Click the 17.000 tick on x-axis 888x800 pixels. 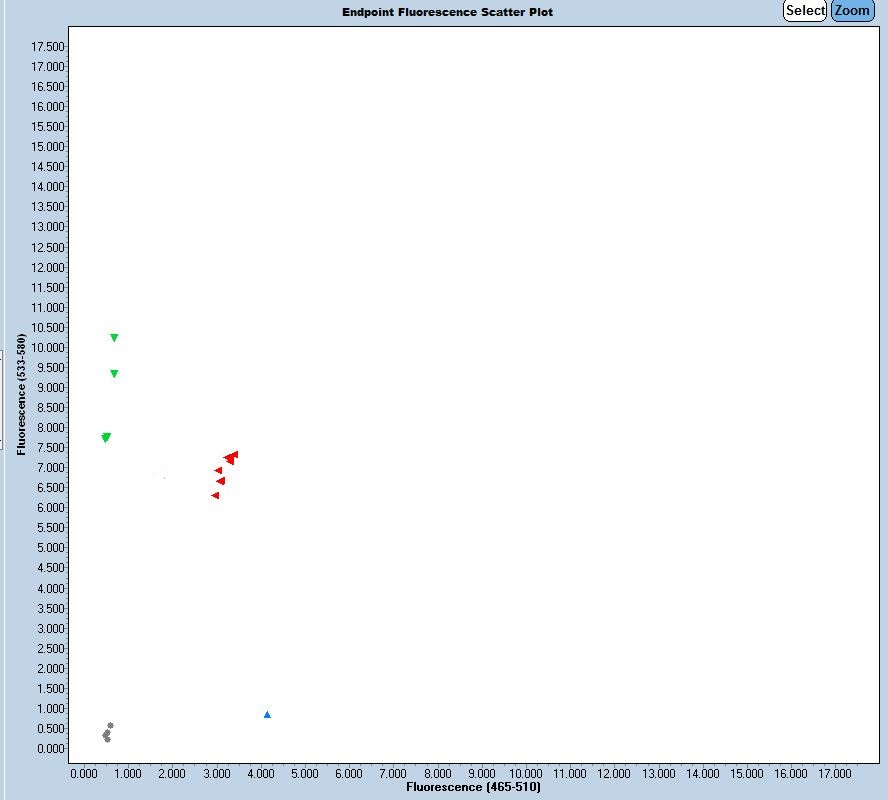(835, 773)
